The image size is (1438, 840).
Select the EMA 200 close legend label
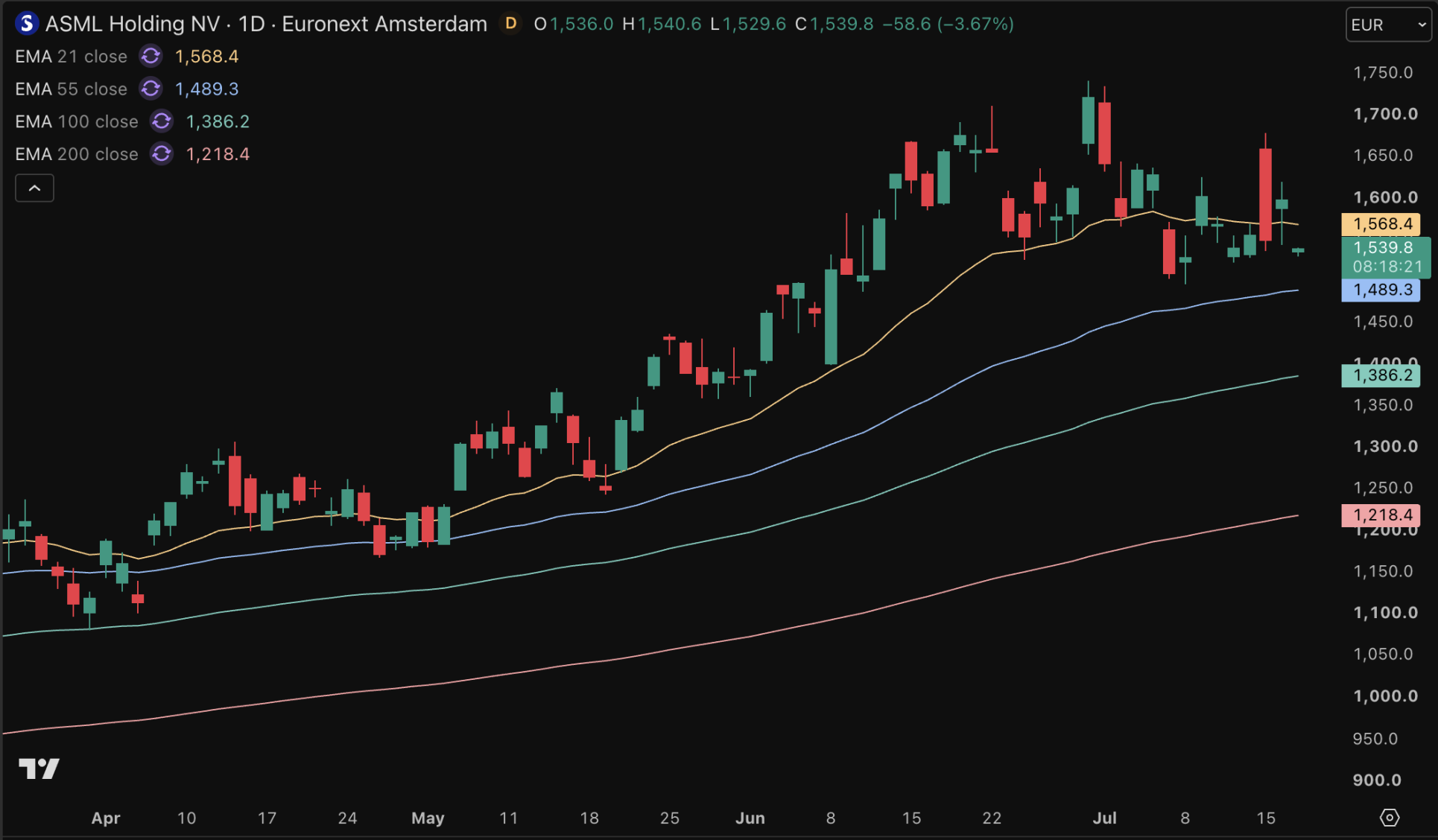click(77, 154)
